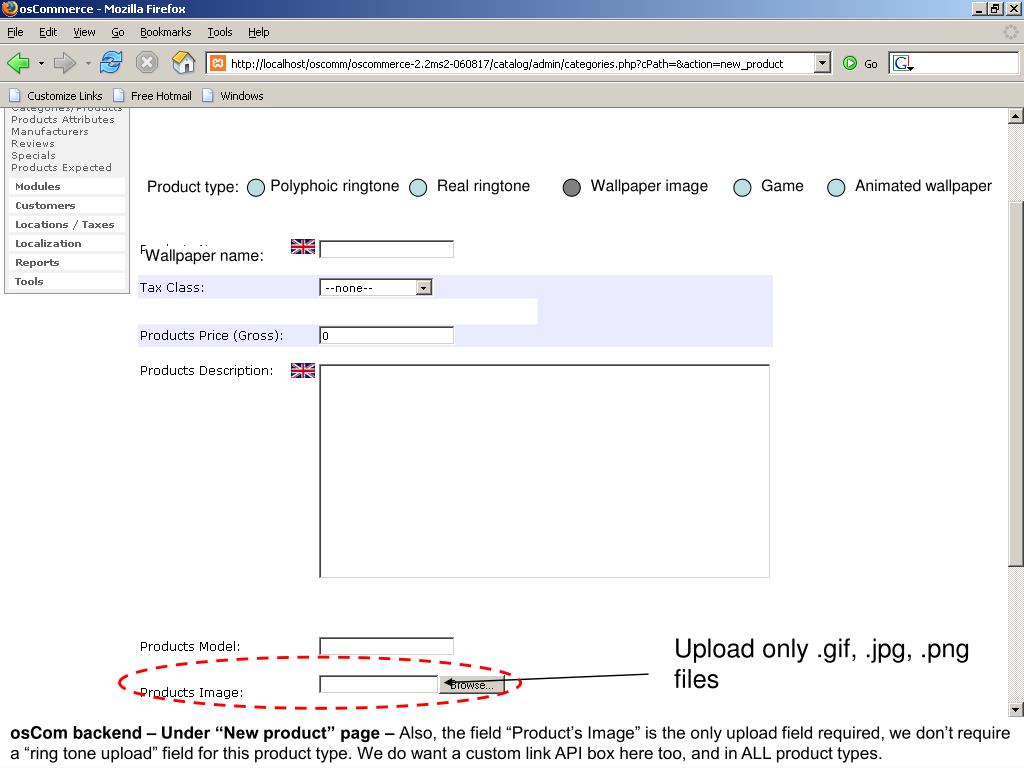The width and height of the screenshot is (1024, 768).
Task: Click the page scrollbar up arrow
Action: click(1016, 116)
